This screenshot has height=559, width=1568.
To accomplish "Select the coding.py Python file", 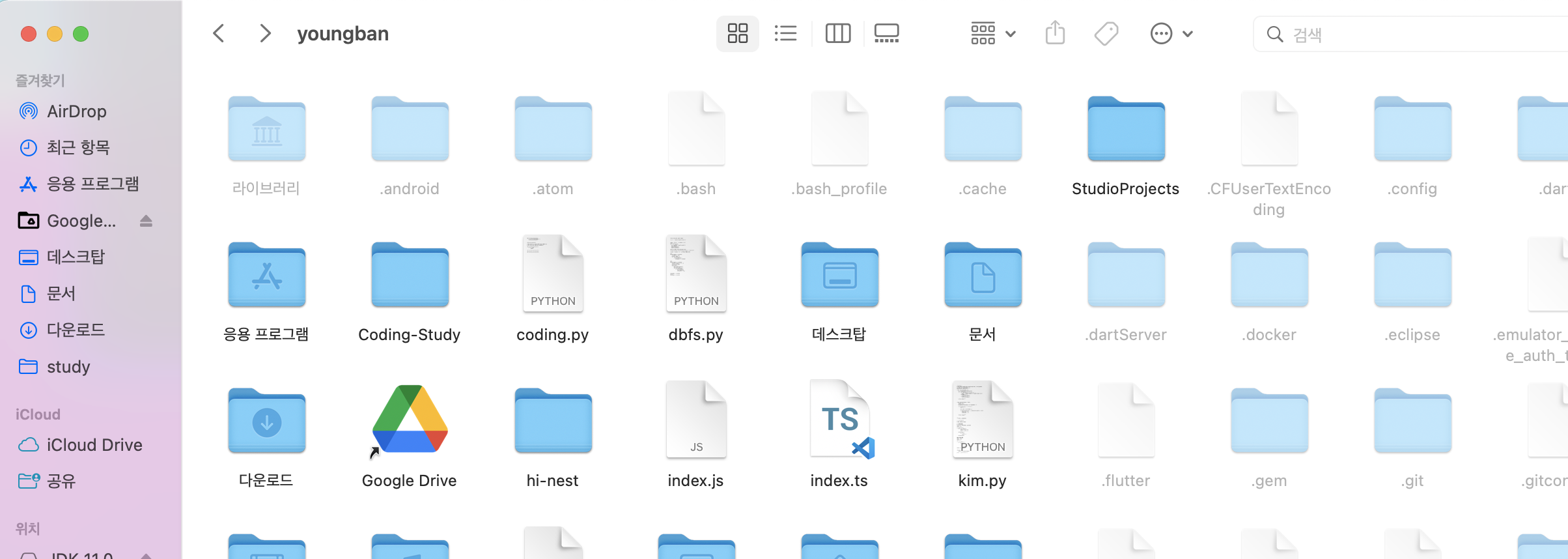I will (553, 274).
